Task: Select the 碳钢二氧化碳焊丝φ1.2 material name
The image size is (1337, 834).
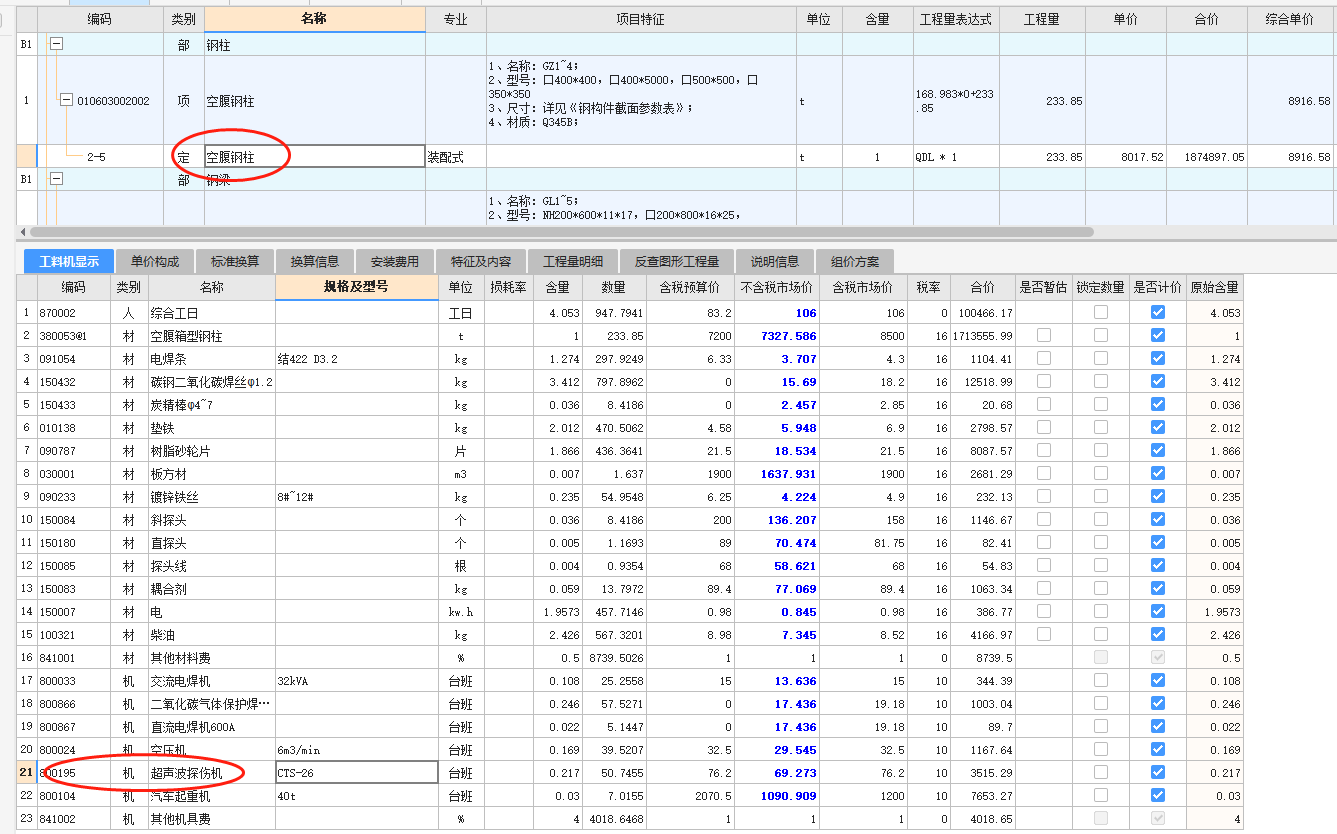Action: (212, 381)
